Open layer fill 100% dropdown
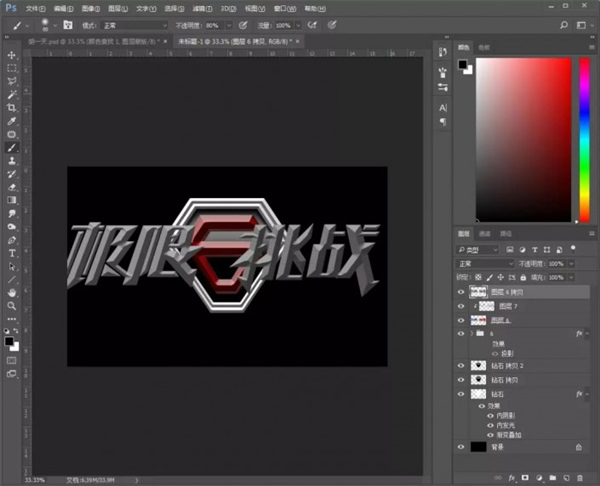The image size is (600, 486). (571, 277)
